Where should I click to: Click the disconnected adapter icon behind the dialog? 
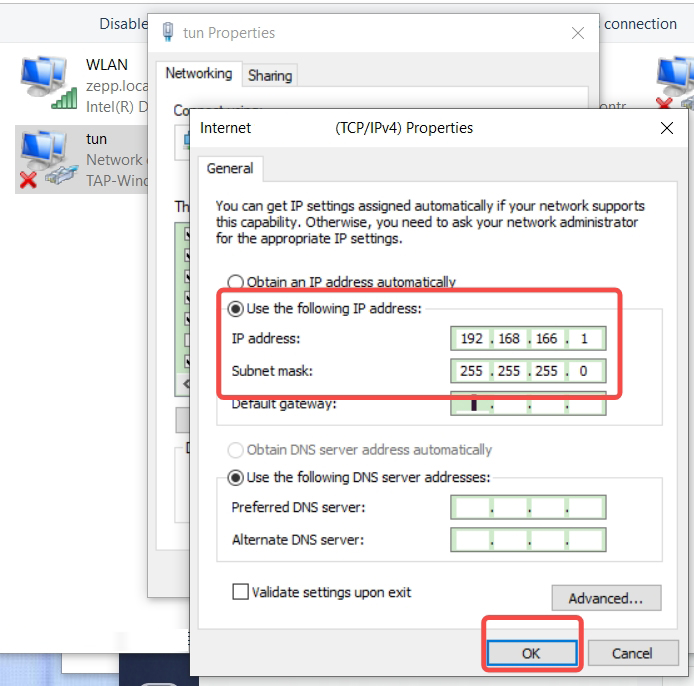674,82
